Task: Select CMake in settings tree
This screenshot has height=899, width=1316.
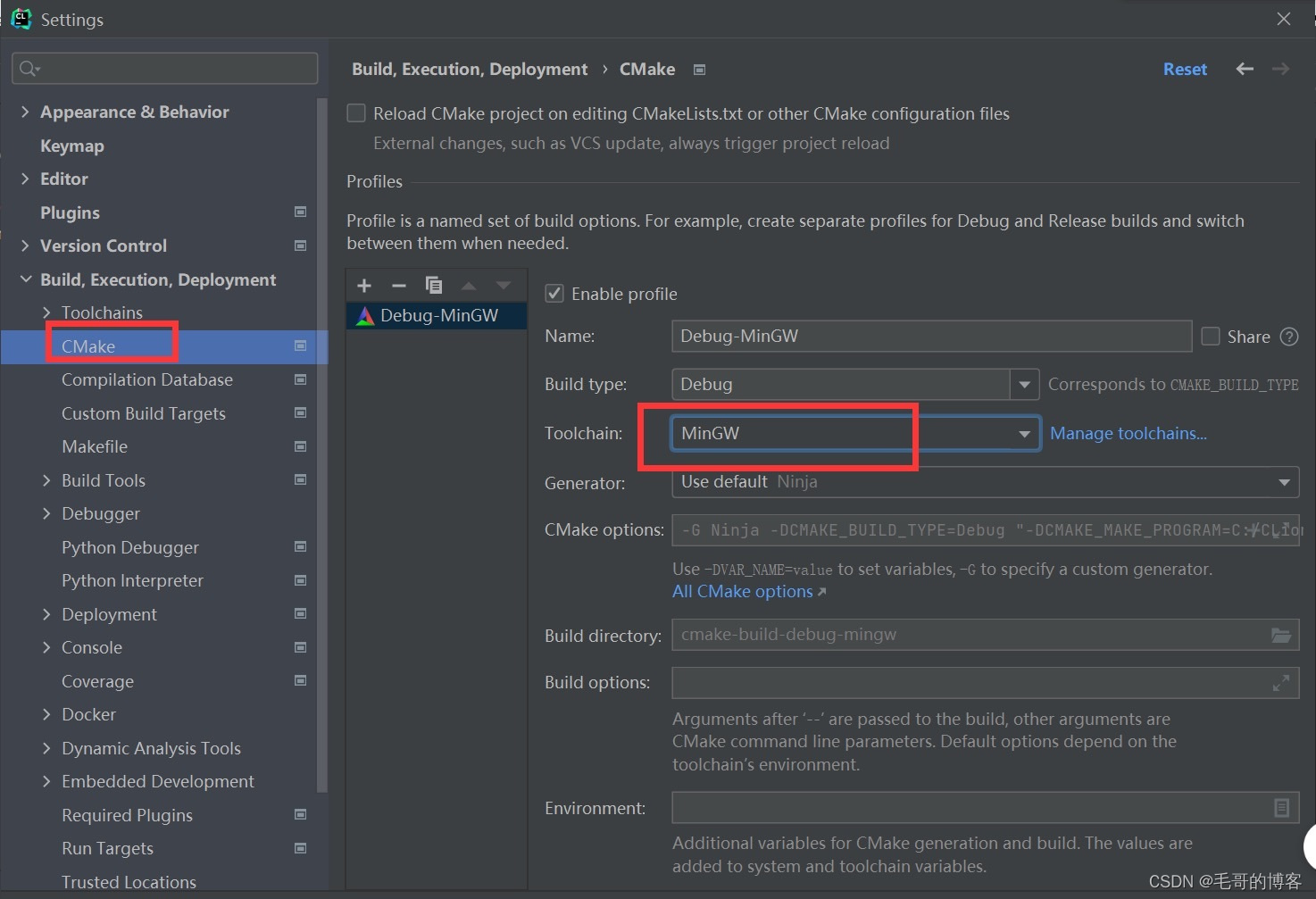Action: pyautogui.click(x=88, y=346)
